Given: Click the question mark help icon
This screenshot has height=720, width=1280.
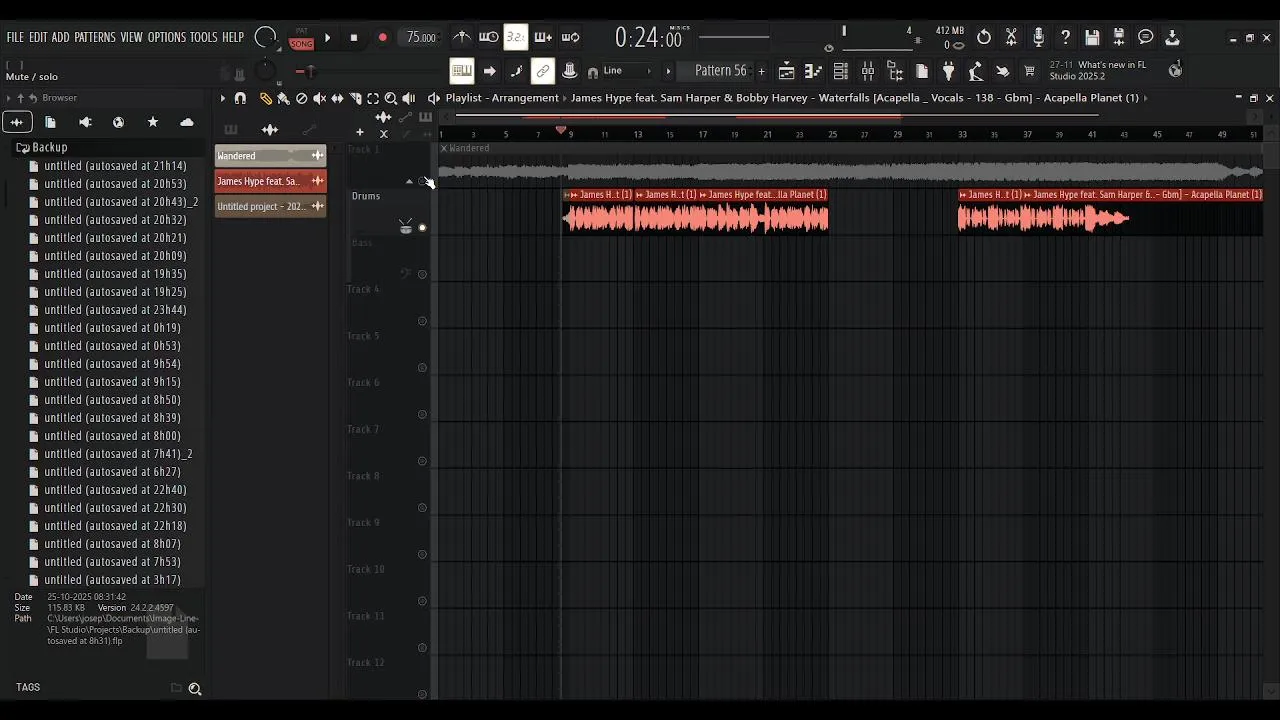Looking at the screenshot, I should point(1065,38).
